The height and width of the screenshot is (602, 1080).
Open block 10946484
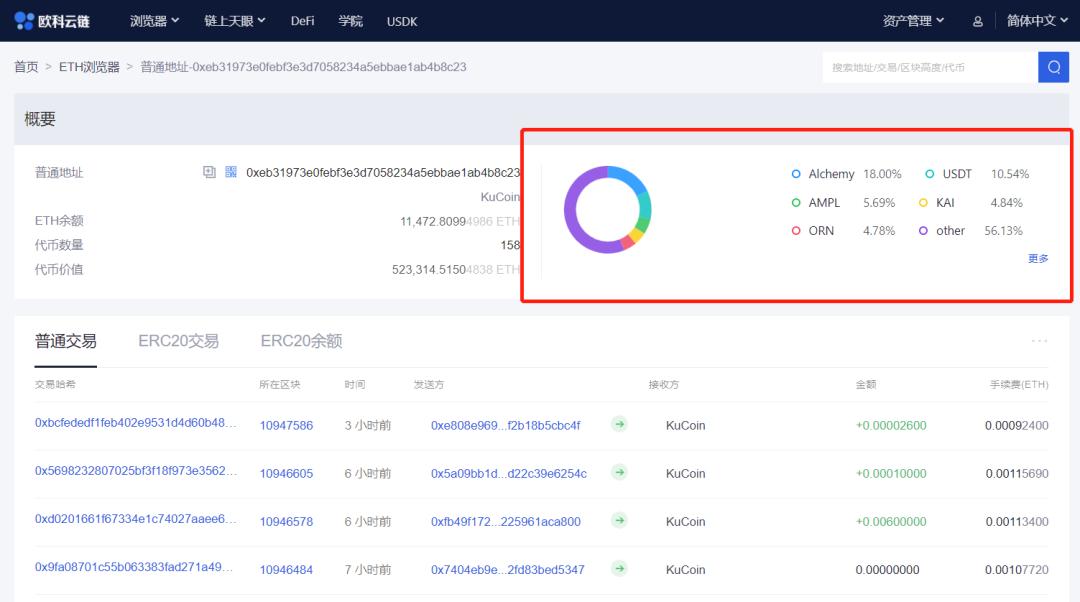[286, 570]
